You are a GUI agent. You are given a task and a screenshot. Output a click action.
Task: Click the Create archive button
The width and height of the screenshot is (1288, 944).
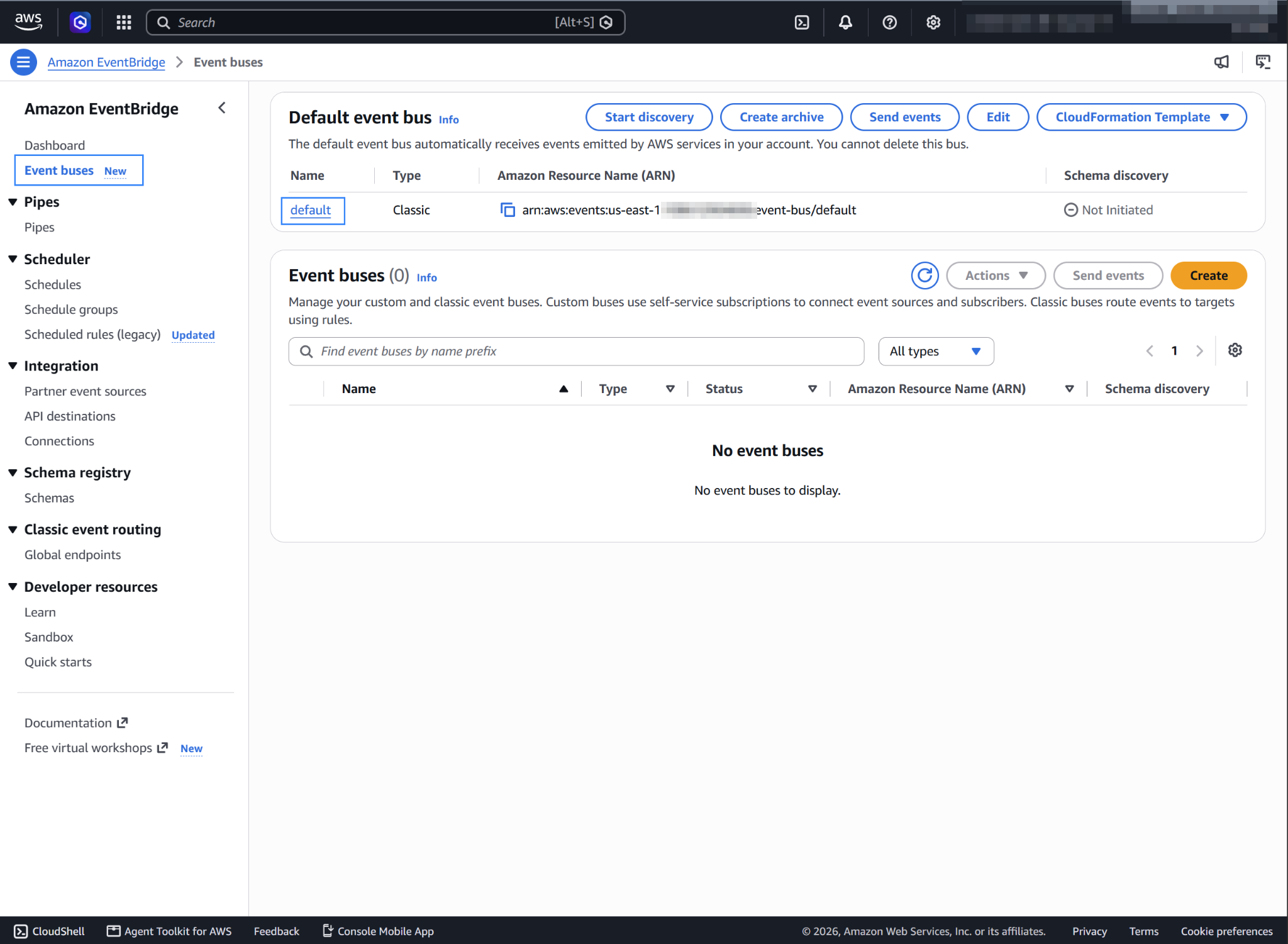coord(781,117)
